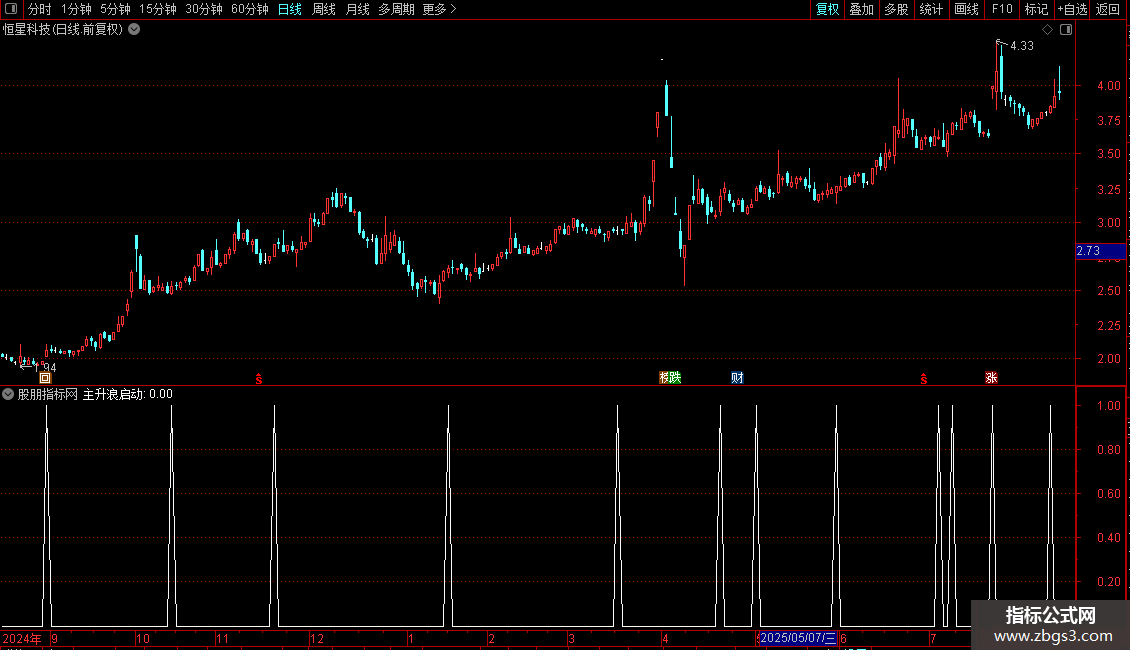Viewport: 1130px width, 650px height.
Task: Click the 标记 mark button
Action: point(1036,9)
